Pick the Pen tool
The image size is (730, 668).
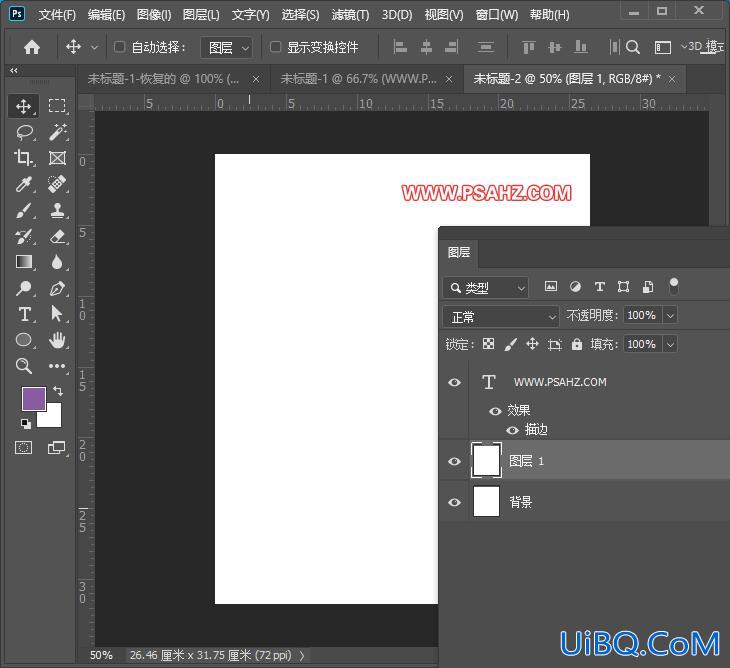point(57,288)
